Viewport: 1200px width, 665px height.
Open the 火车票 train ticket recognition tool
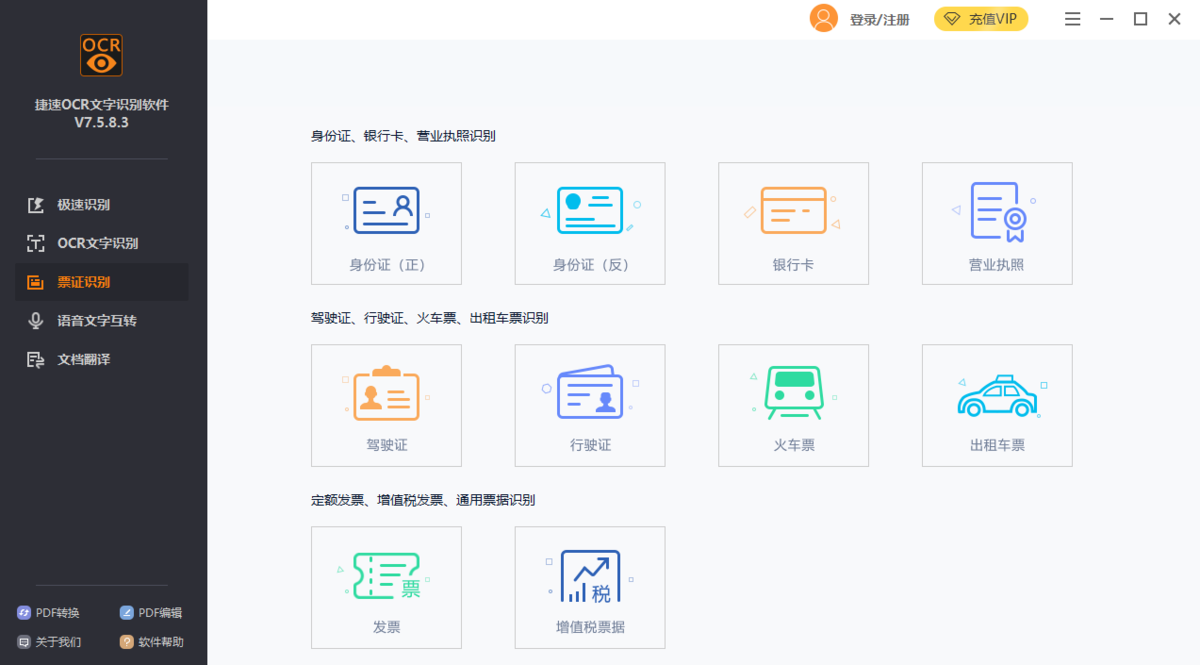(793, 404)
